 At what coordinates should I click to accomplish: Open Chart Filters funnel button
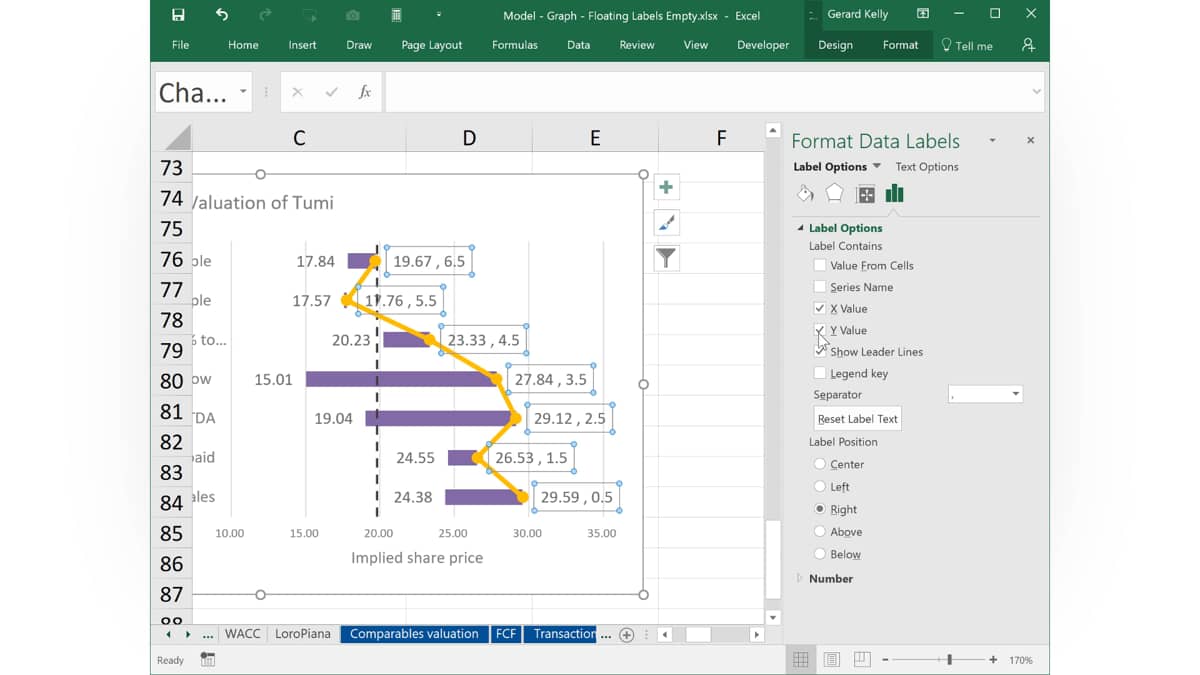[x=666, y=258]
